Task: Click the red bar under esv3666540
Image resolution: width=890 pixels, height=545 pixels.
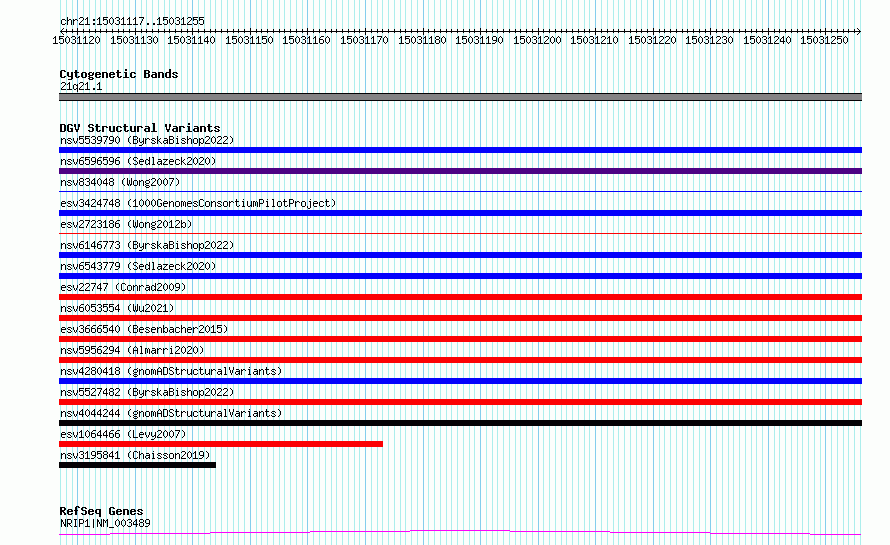Action: 460,339
